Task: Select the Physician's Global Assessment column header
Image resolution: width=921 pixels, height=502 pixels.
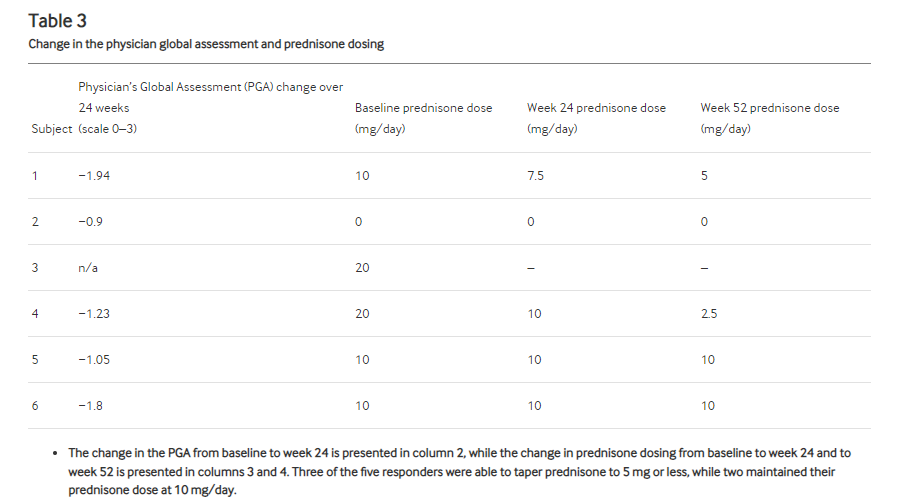Action: [210, 108]
